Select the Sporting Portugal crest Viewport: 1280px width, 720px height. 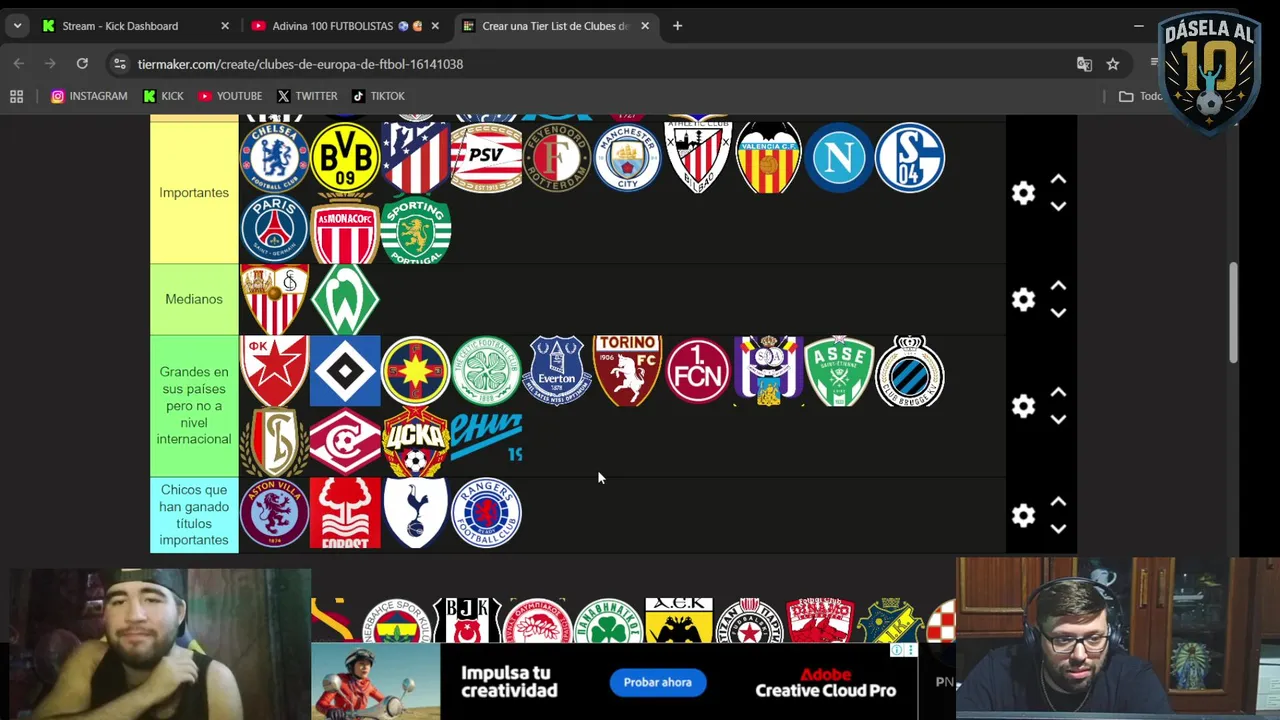[x=415, y=228]
